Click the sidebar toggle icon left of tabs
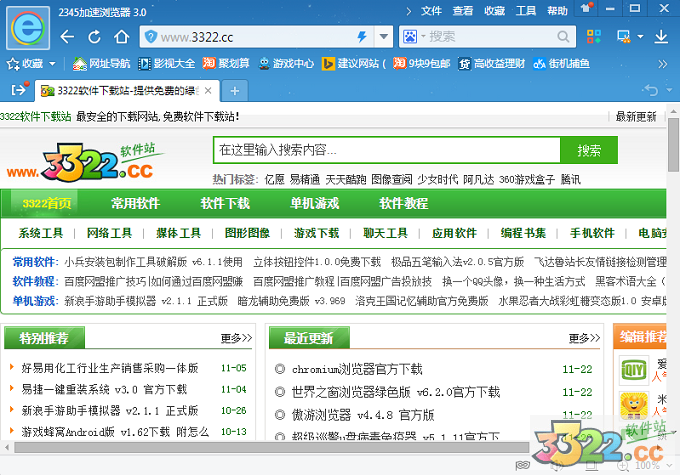This screenshot has height=475, width=680. tap(19, 90)
